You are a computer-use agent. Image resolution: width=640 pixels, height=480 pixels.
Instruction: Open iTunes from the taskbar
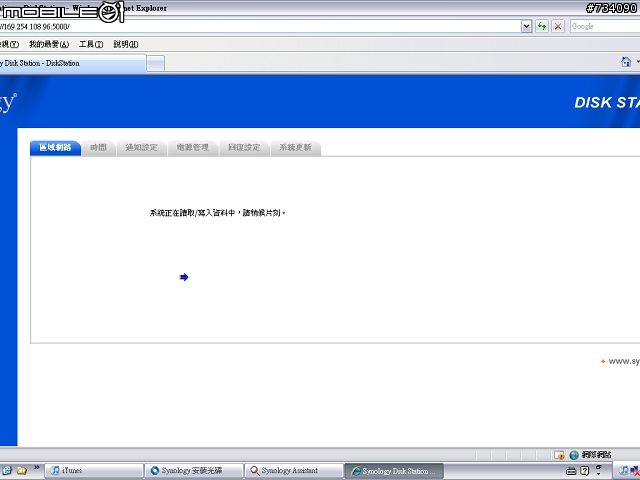(94, 471)
